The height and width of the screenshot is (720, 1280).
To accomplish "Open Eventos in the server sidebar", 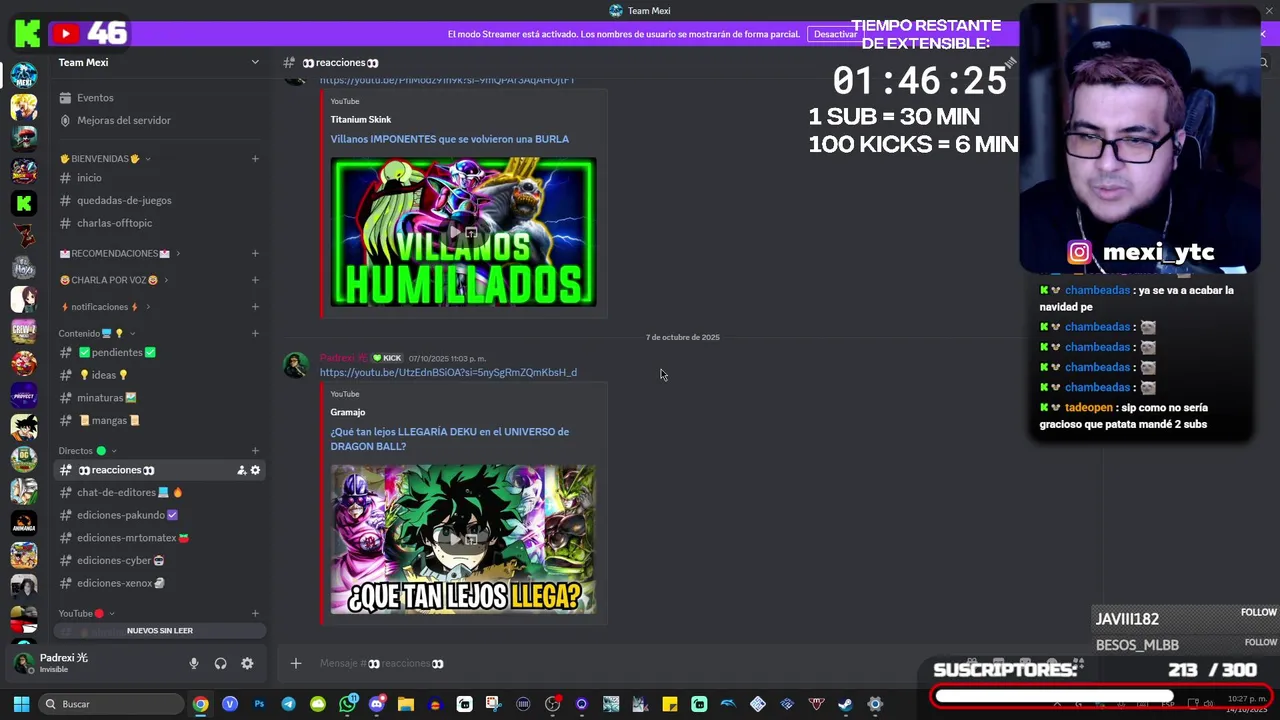I will point(159,98).
